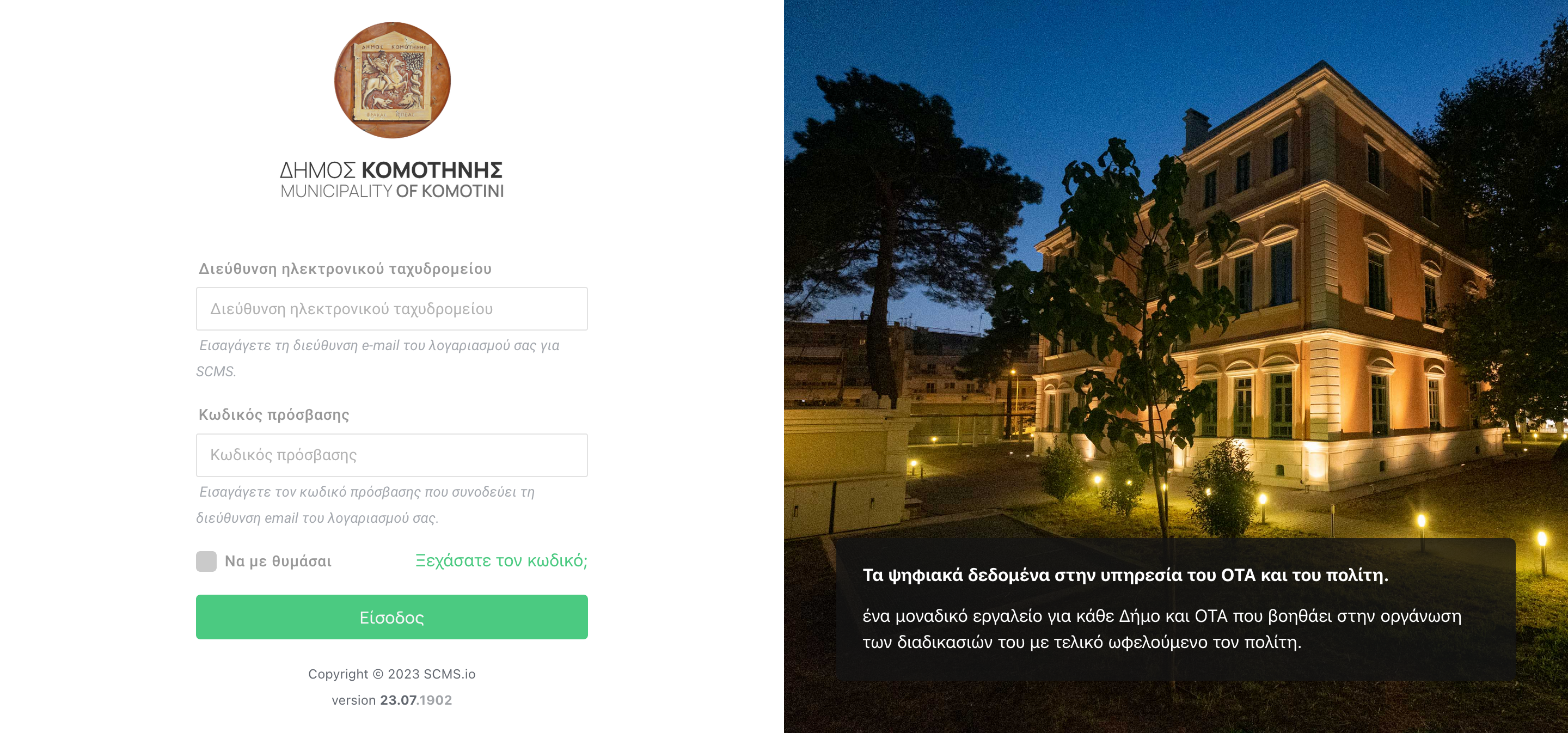Click the bold caption heading about ψηφιακά δεδομένα
The height and width of the screenshot is (733, 1568).
click(x=1125, y=575)
